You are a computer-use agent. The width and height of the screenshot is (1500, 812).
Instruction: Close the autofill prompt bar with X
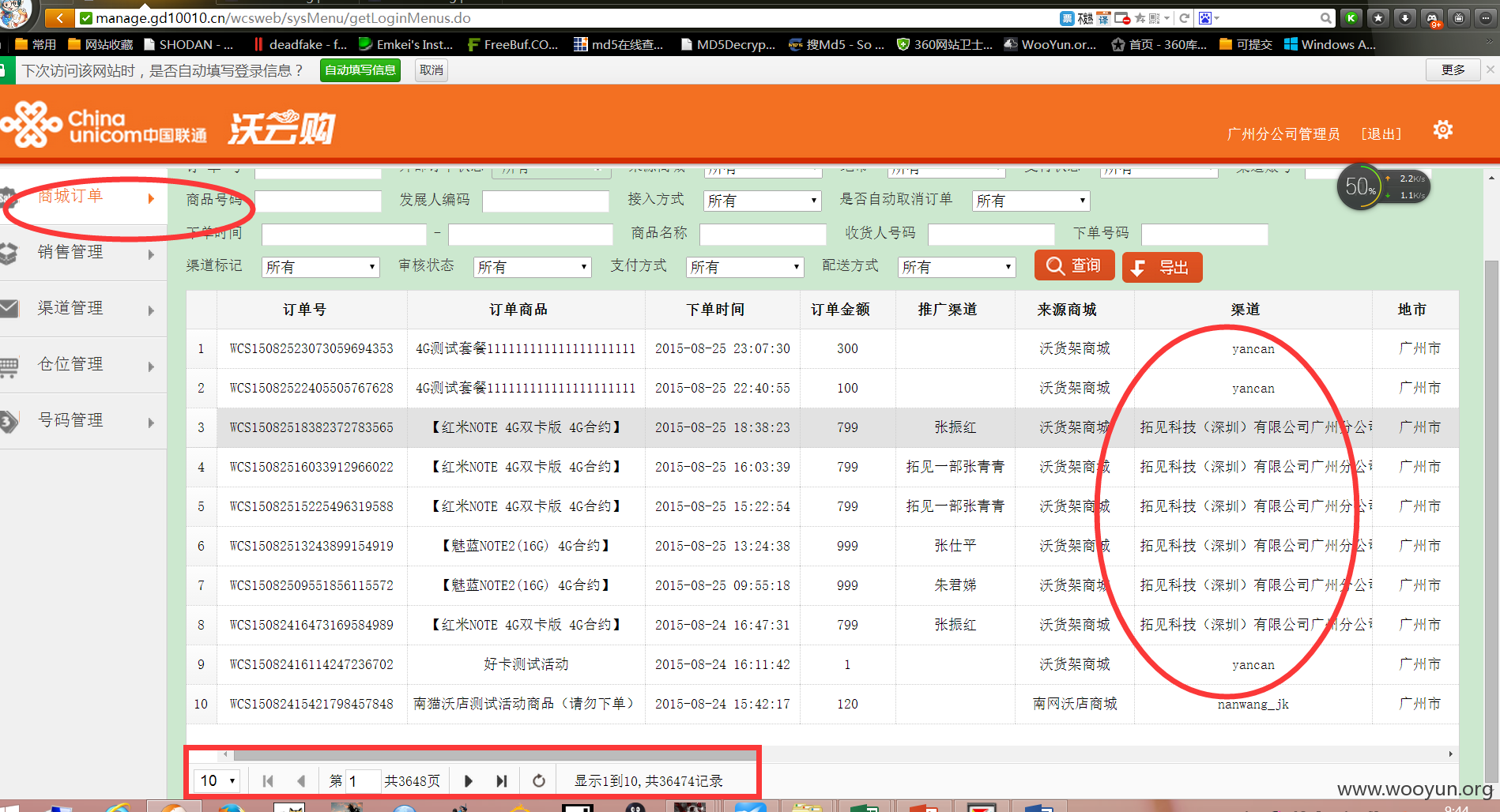click(1491, 70)
